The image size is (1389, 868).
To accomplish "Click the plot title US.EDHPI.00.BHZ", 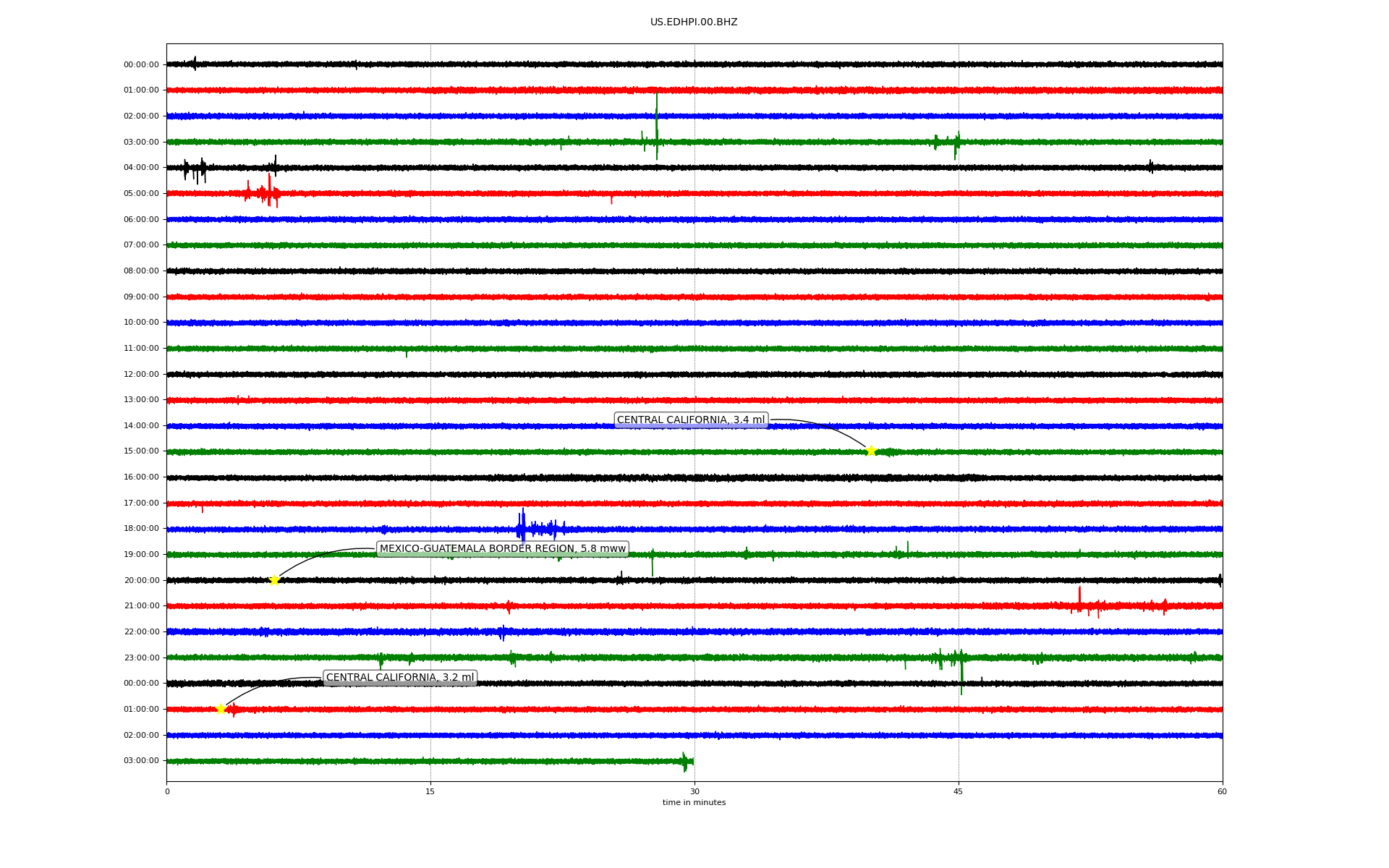I will click(x=694, y=22).
